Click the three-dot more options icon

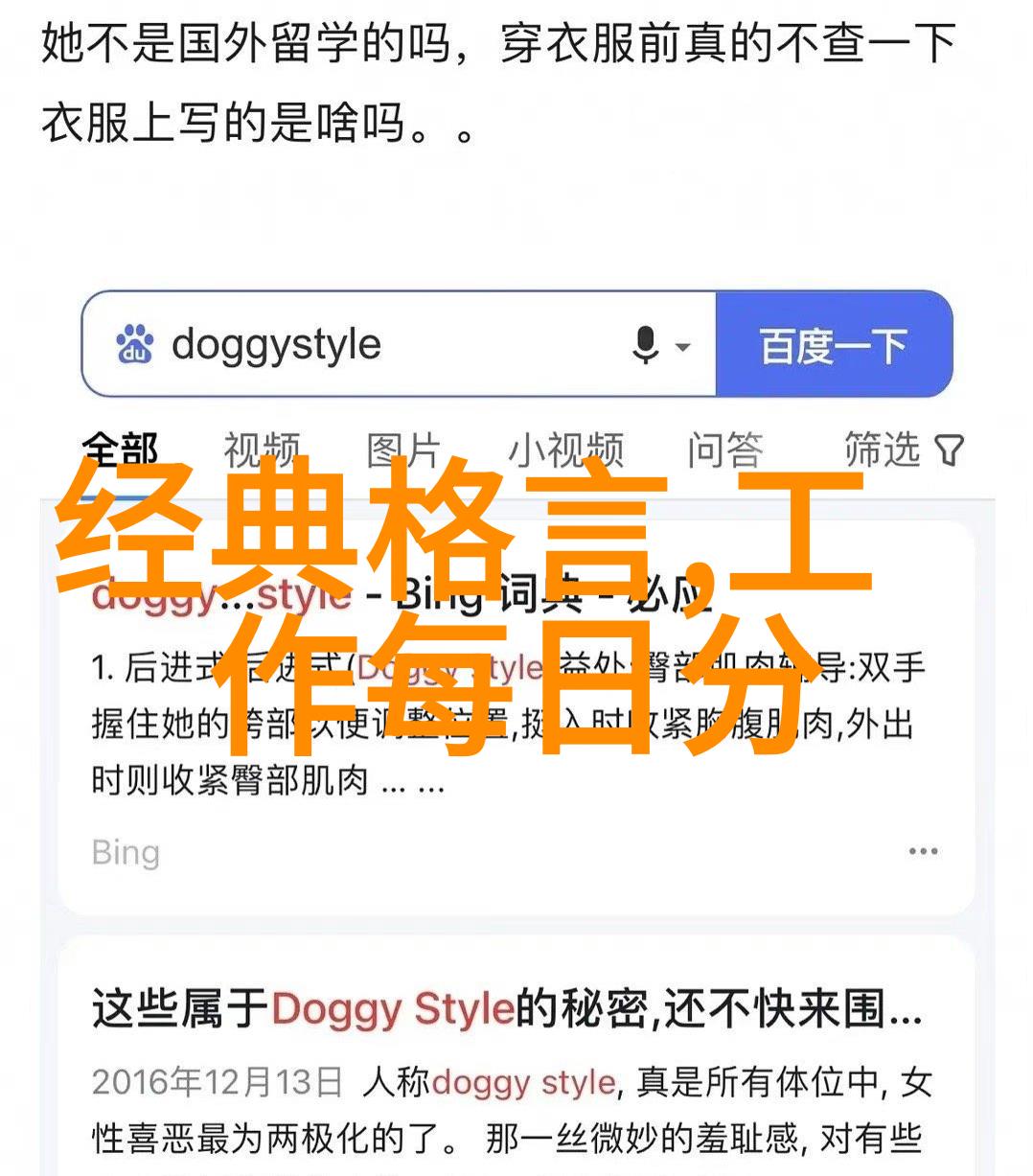(923, 851)
